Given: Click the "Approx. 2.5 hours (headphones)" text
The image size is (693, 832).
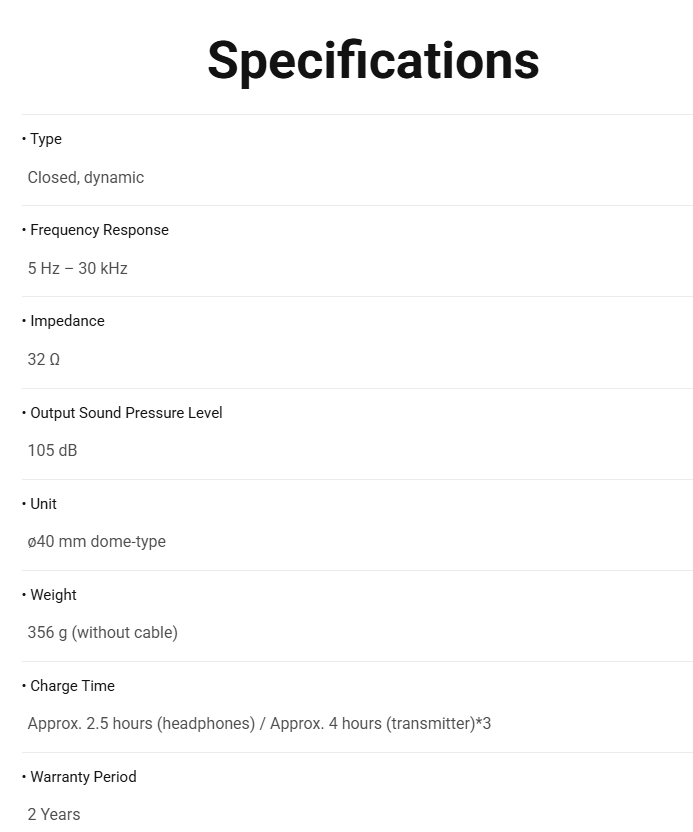Looking at the screenshot, I should click(141, 723).
